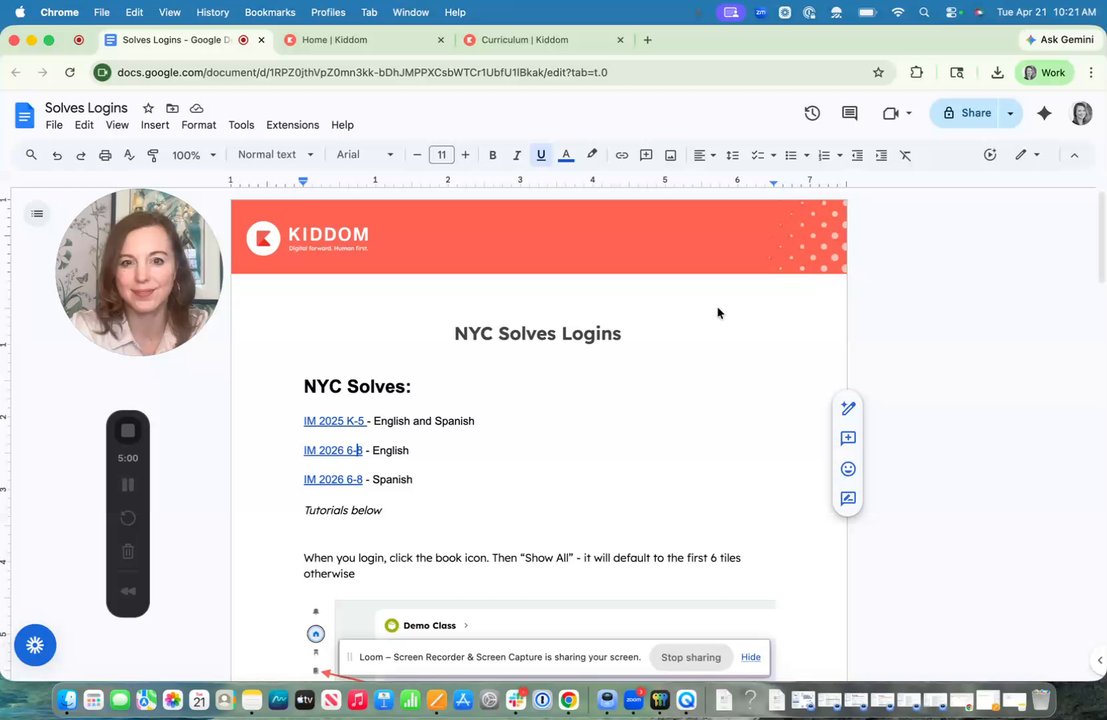Screen dimensions: 1107x720
Task: Decrease the font size
Action: [x=417, y=155]
